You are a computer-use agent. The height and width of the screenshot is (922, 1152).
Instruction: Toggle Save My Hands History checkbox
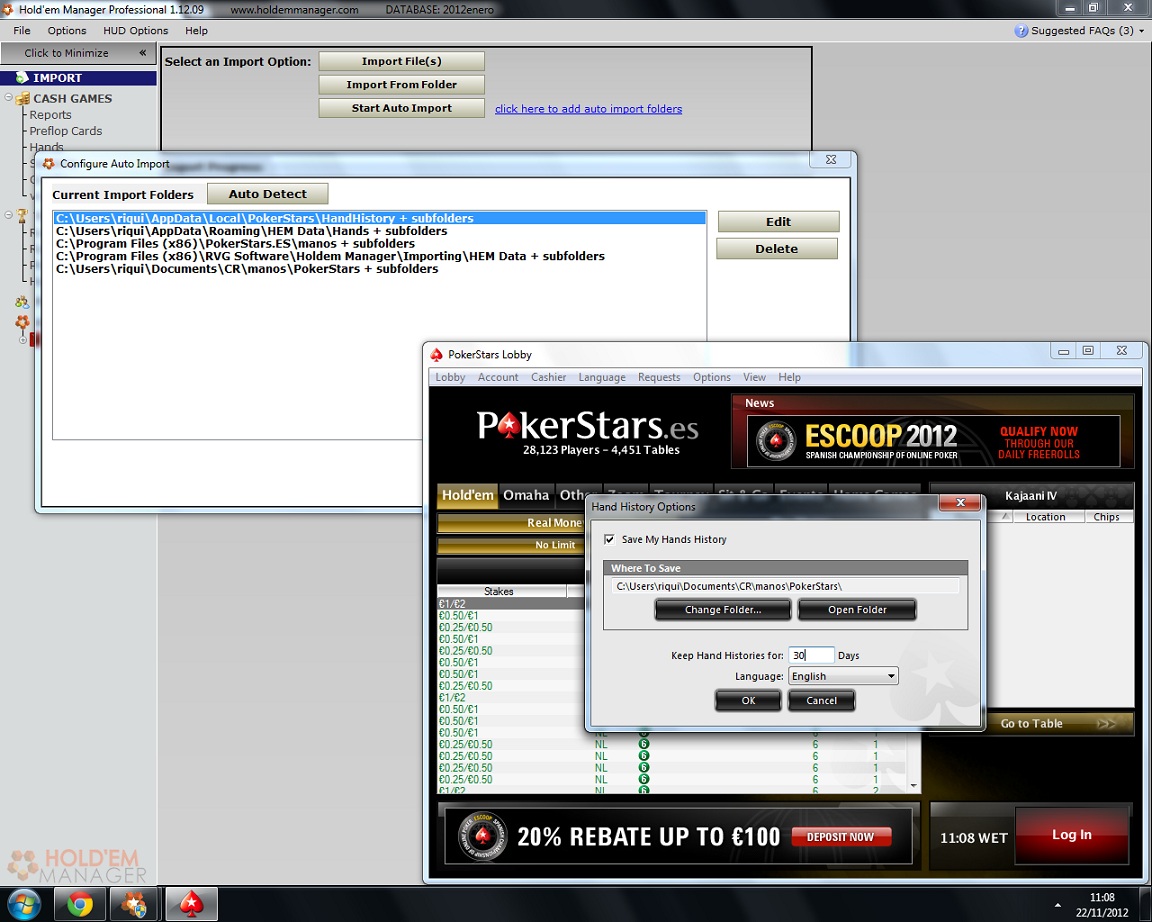click(x=609, y=539)
